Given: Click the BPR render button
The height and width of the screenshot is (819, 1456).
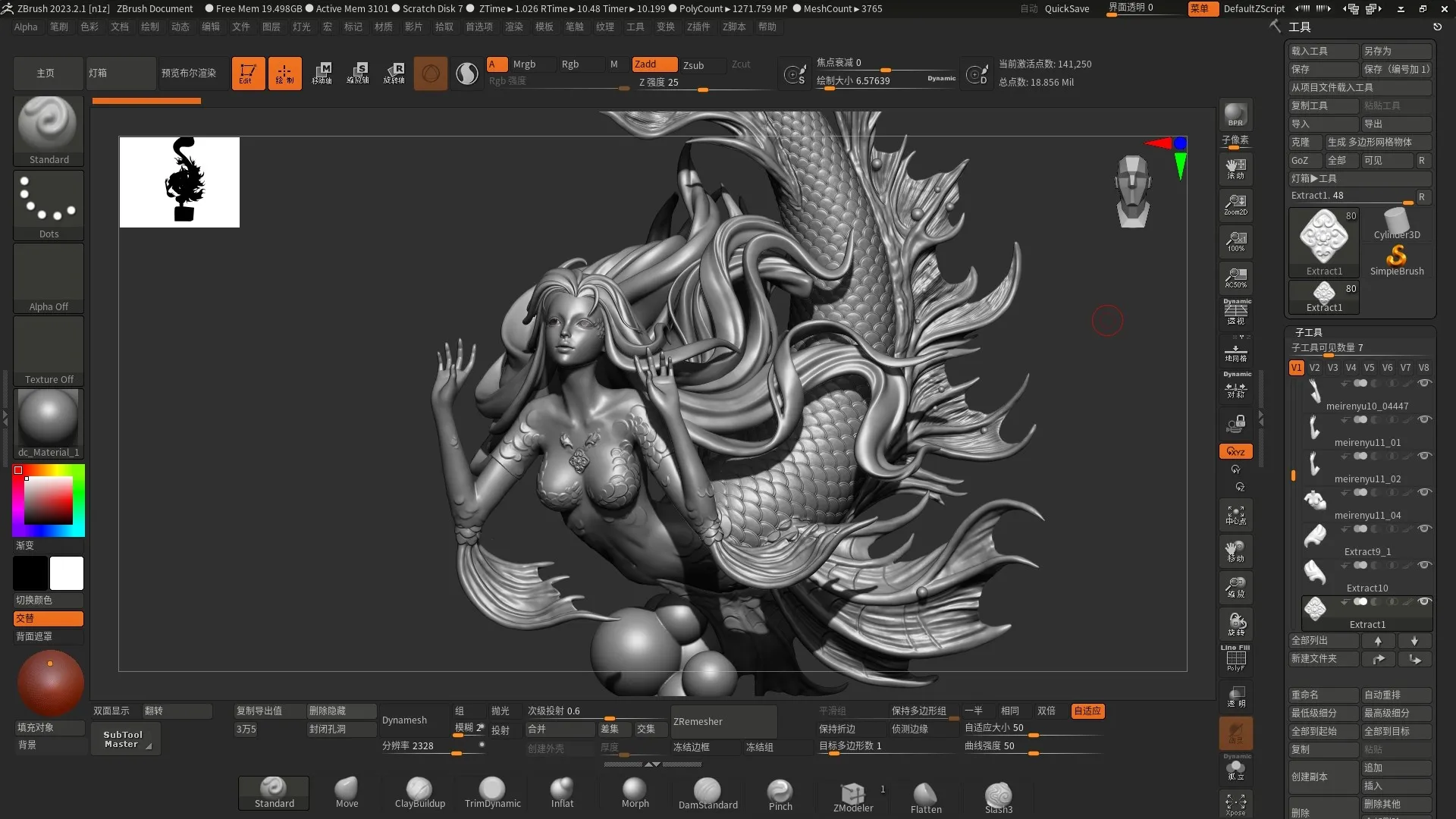Looking at the screenshot, I should click(x=1235, y=115).
